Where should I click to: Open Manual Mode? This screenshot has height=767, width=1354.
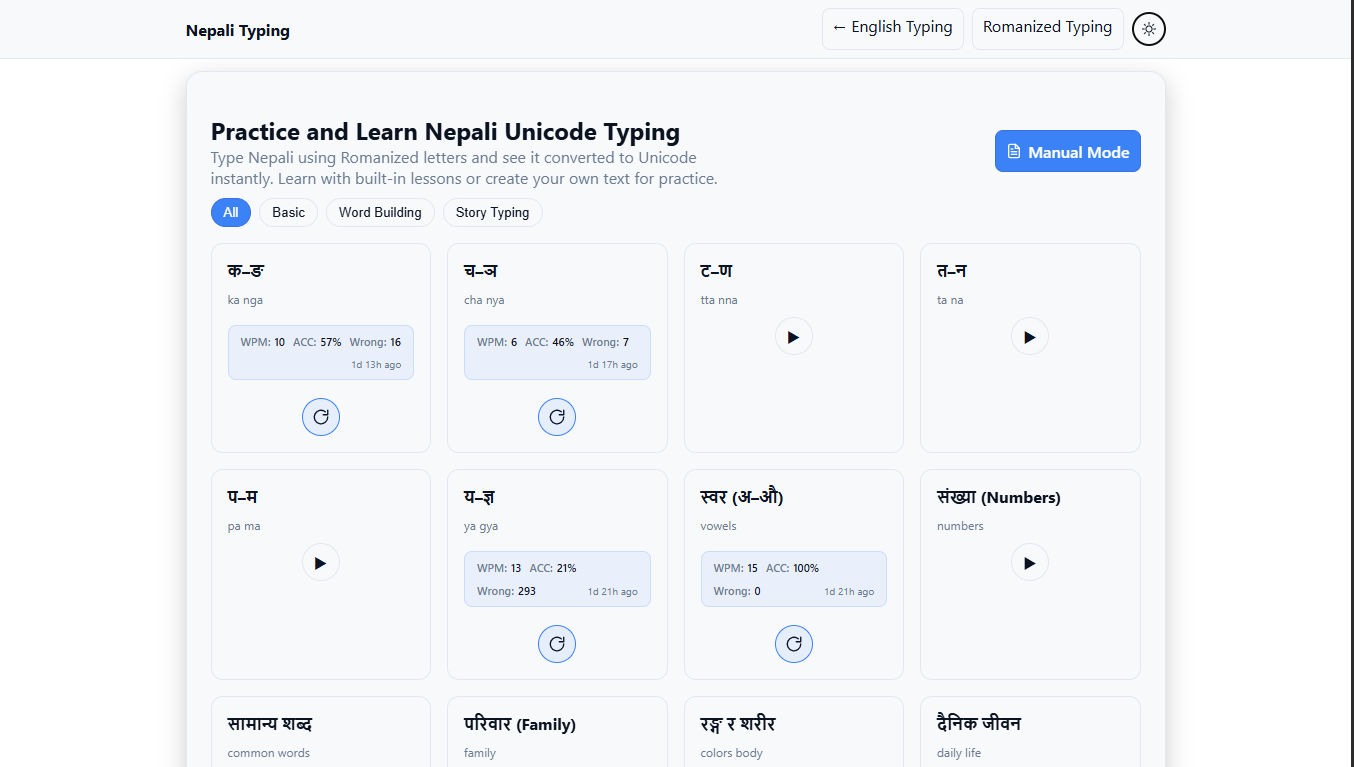coord(1067,151)
